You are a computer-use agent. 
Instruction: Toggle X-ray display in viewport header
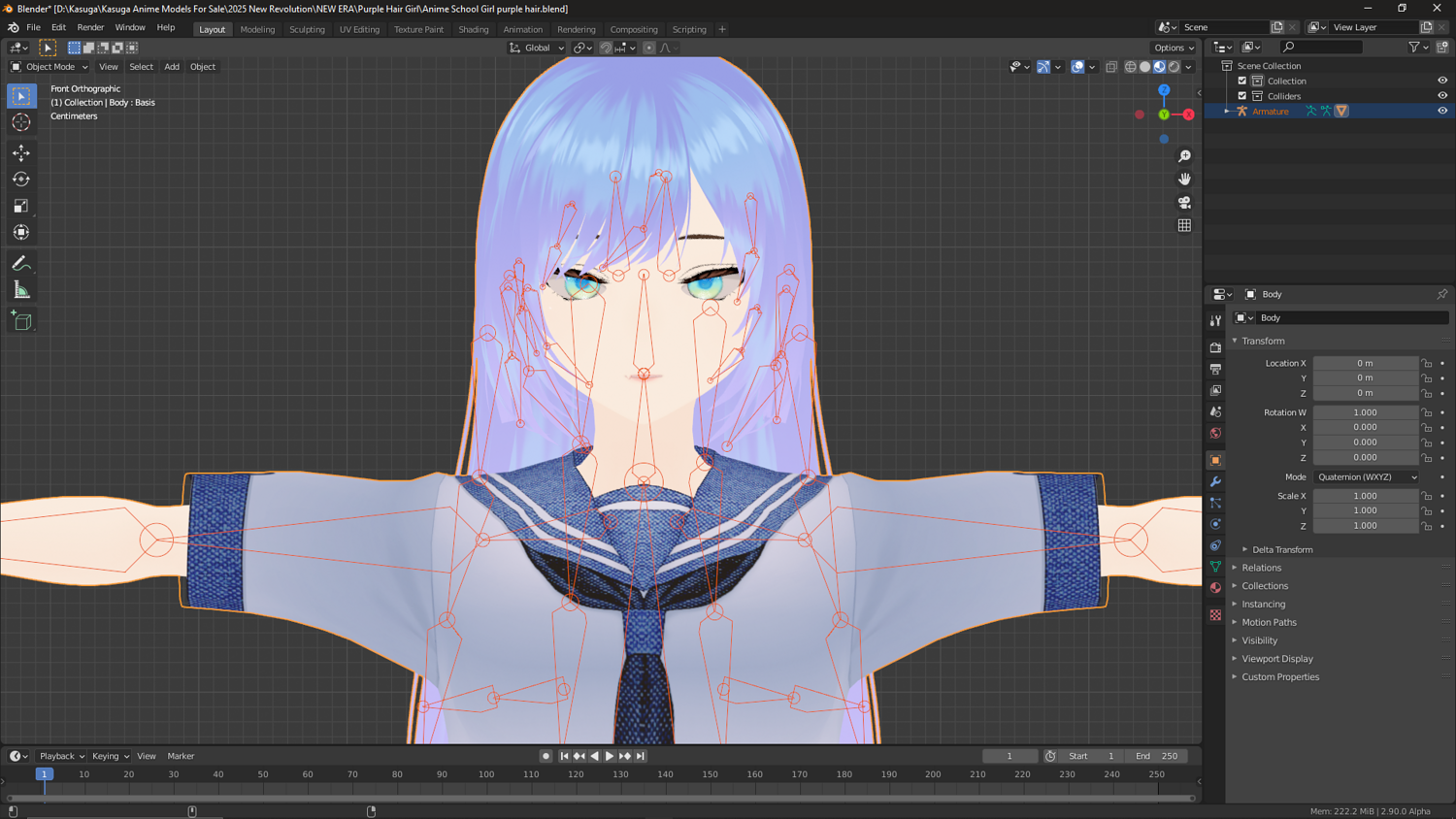click(x=1111, y=67)
